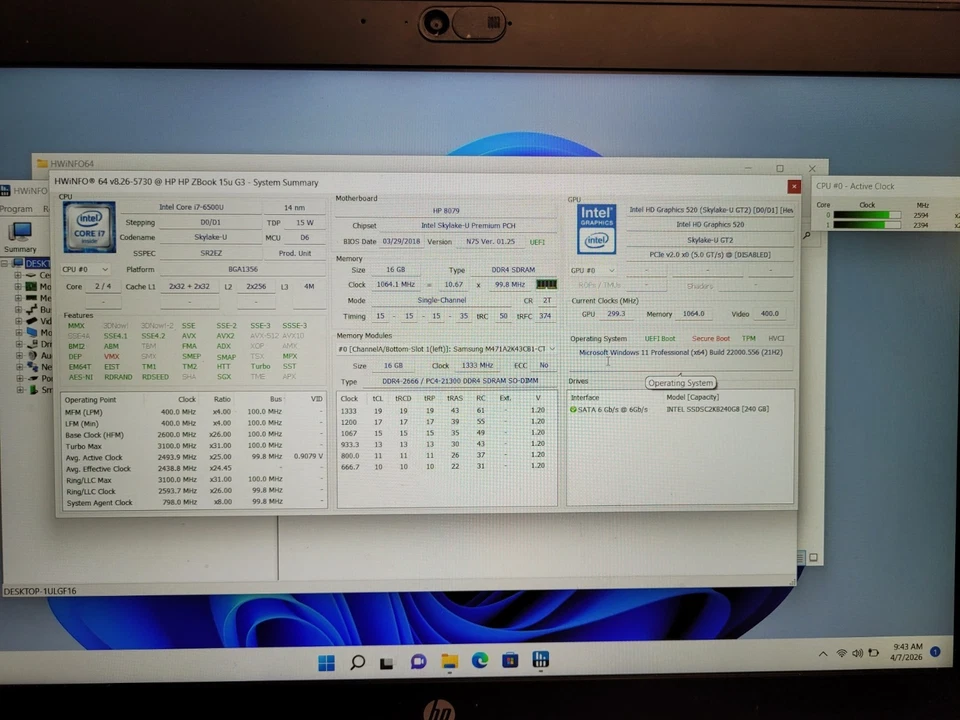Click the 'DDR4 SDRAM' memory type field
The image size is (960, 720).
pyautogui.click(x=513, y=269)
